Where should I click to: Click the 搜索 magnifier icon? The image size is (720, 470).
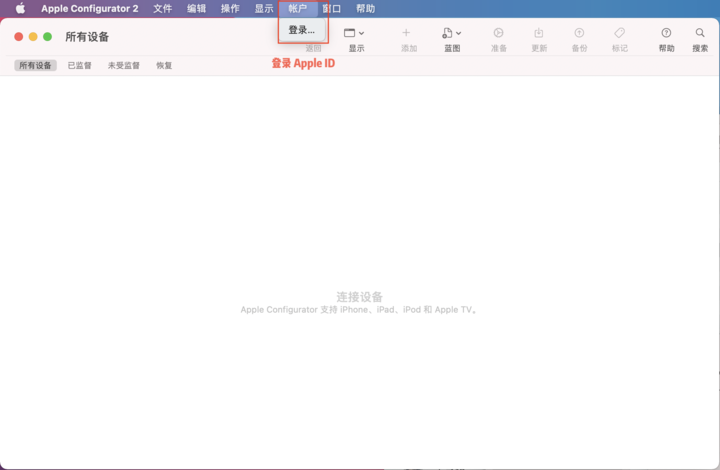coord(700,33)
